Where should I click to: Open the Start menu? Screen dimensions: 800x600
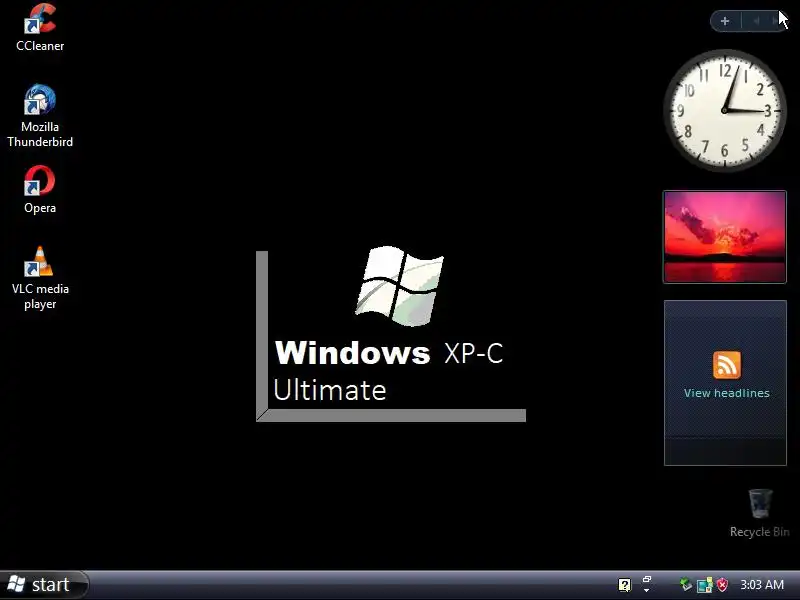click(44, 585)
